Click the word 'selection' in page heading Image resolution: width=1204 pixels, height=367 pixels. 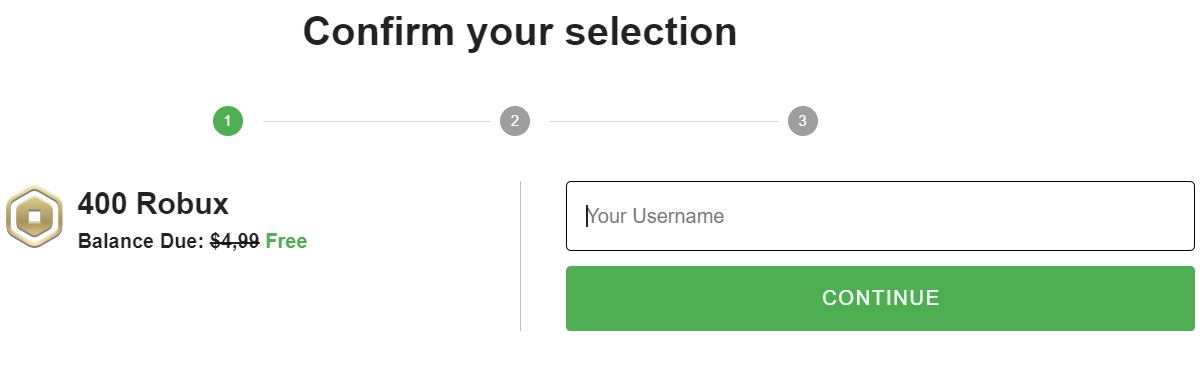click(651, 31)
